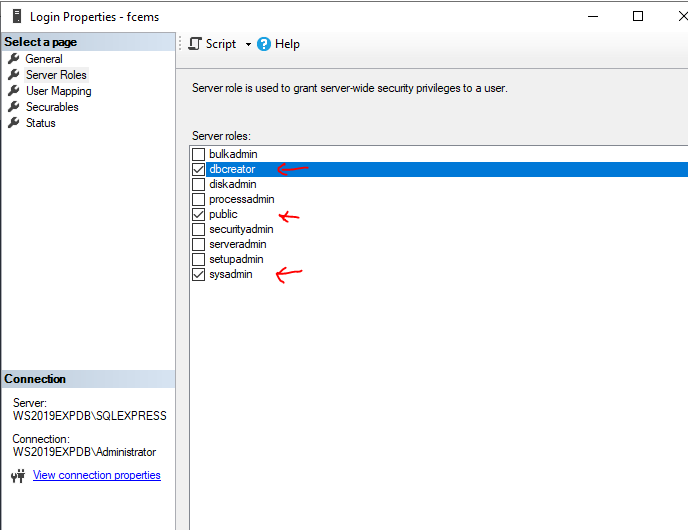Enable the bulkadmin server role checkbox

tap(199, 154)
